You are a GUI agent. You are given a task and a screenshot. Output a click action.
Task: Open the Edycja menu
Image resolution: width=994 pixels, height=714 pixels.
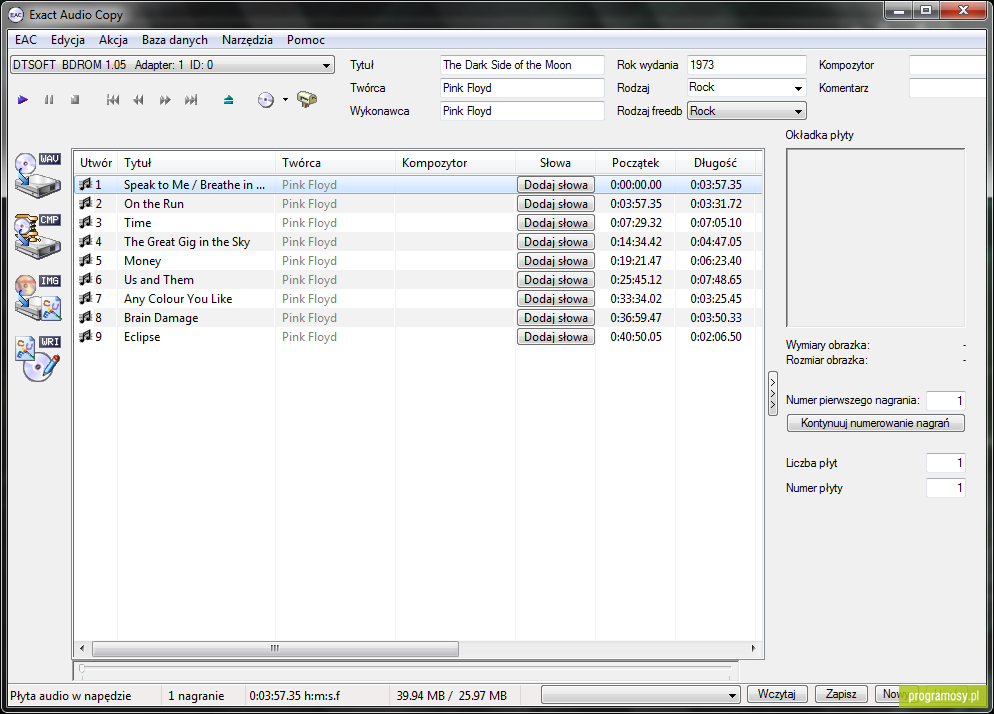tap(68, 39)
